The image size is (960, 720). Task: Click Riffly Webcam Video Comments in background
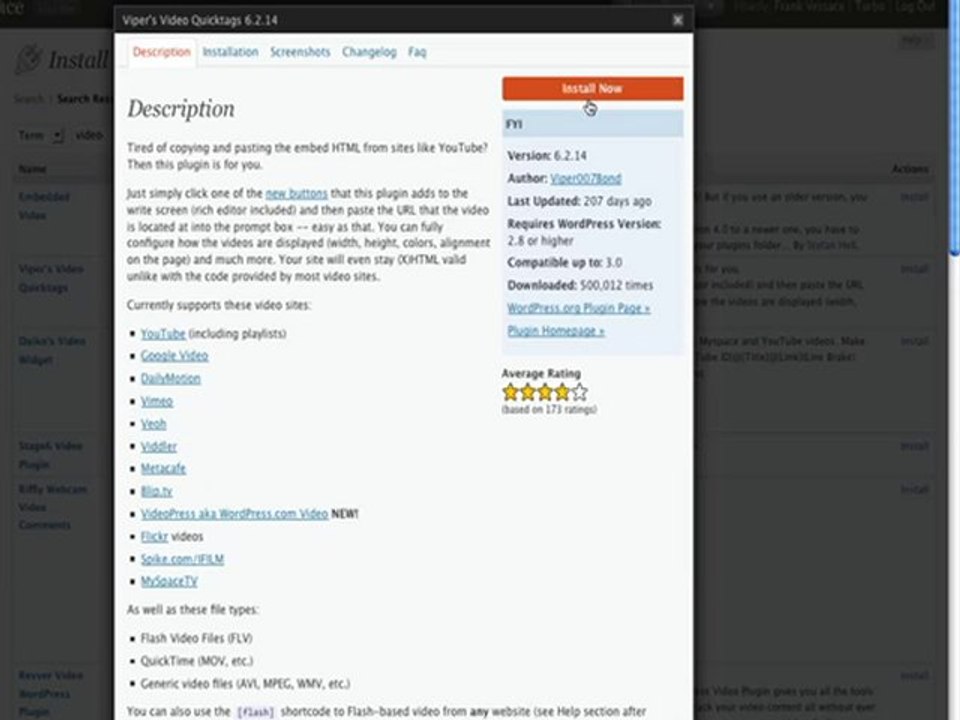tap(53, 507)
